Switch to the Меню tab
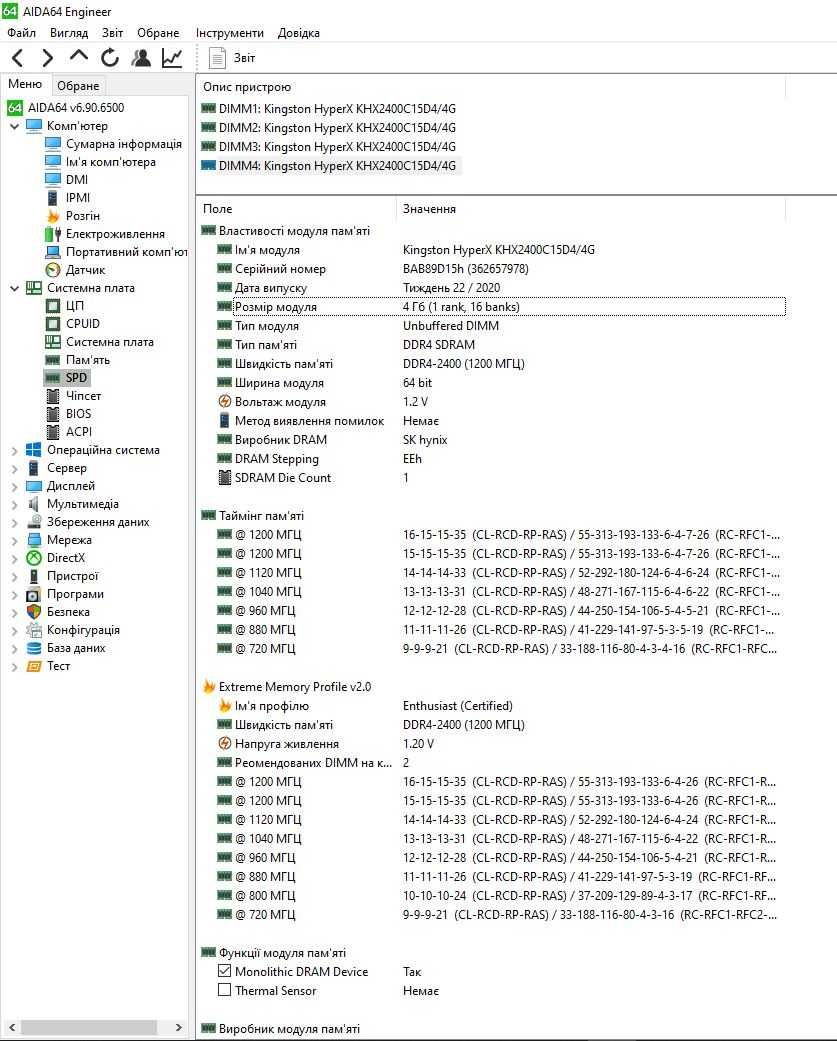 pos(25,84)
